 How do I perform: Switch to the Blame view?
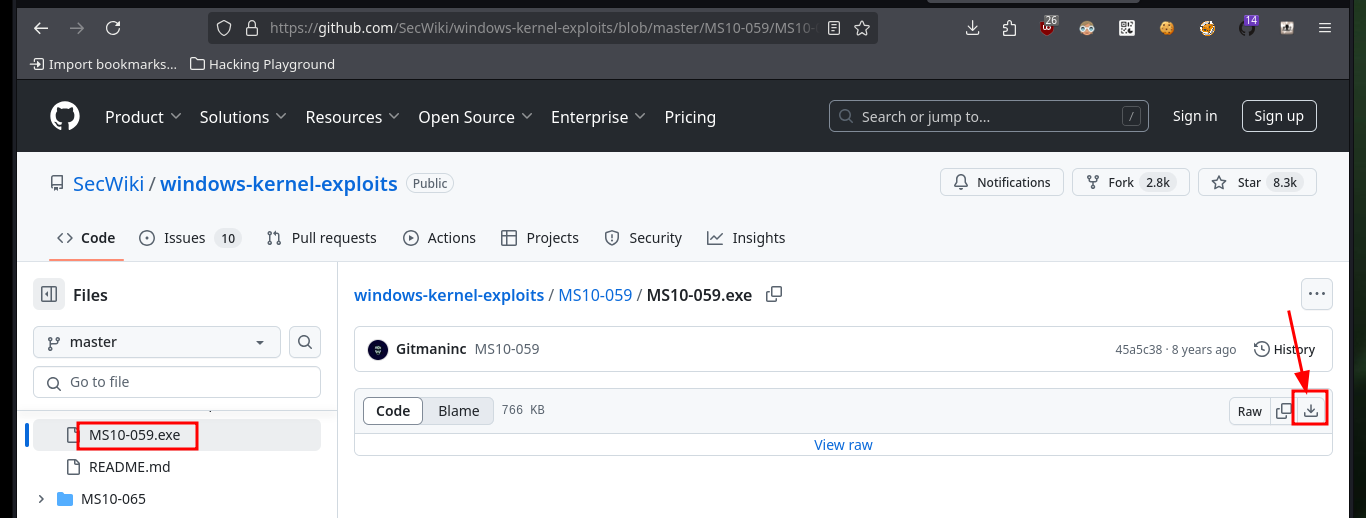click(x=459, y=411)
